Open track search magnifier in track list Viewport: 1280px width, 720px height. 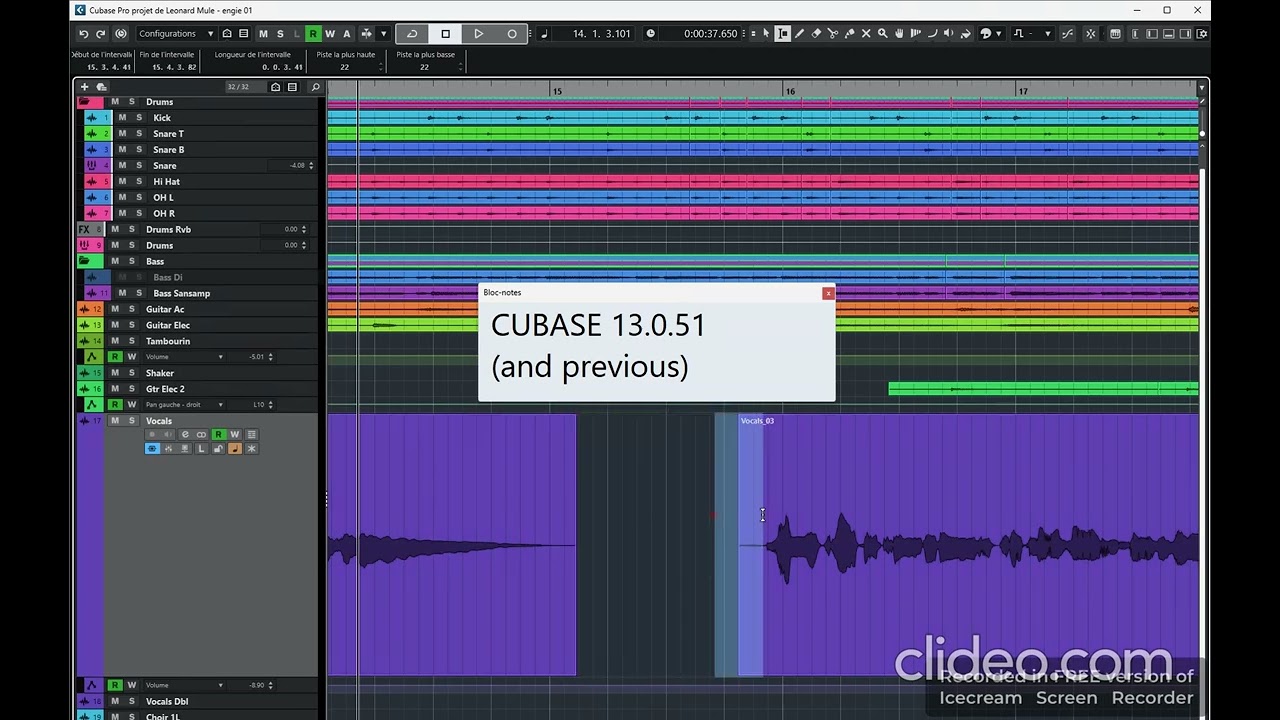(x=315, y=87)
